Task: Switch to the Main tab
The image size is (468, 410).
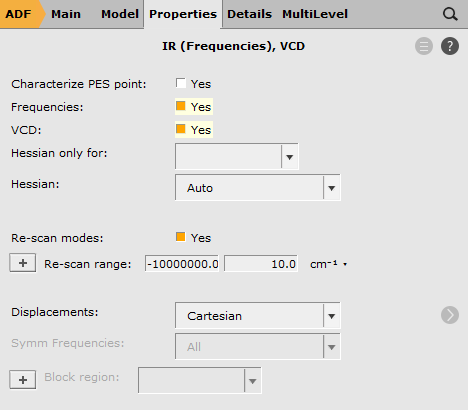Action: (66, 14)
